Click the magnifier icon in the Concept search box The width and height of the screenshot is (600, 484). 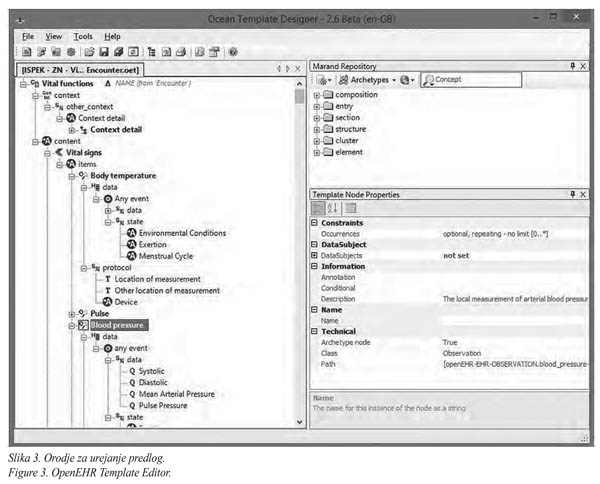429,80
